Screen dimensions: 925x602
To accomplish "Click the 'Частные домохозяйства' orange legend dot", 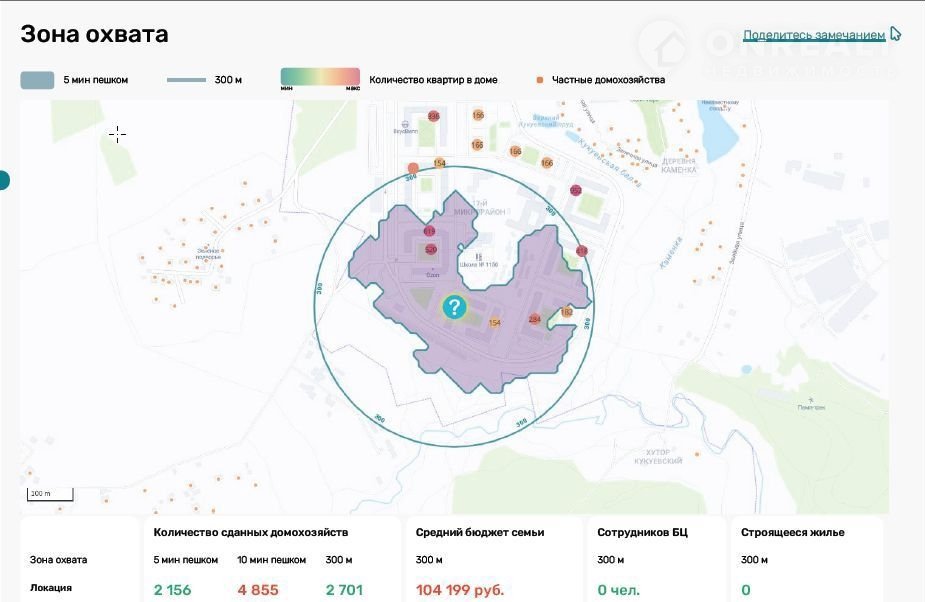I will tap(540, 80).
